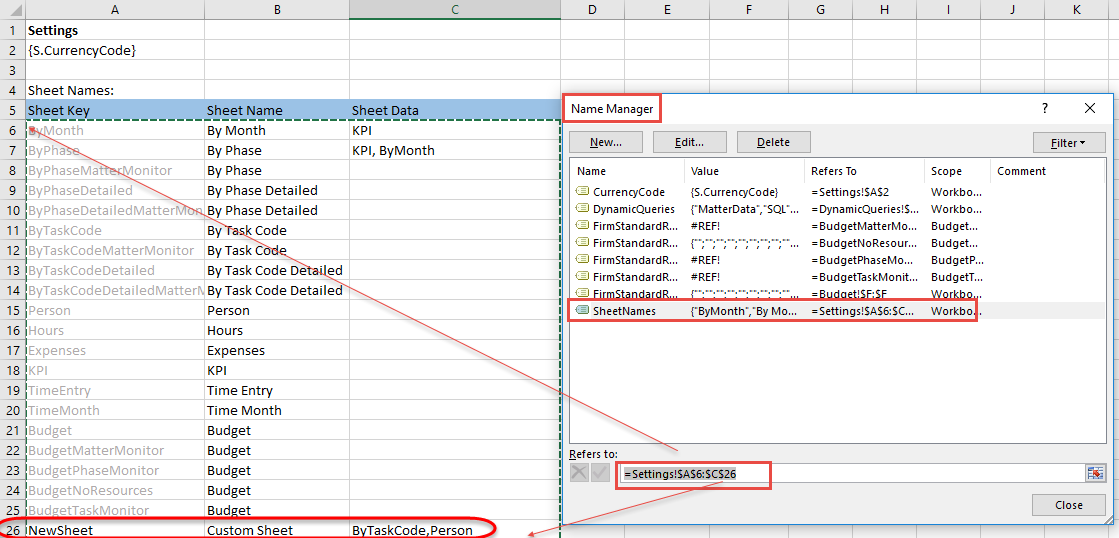1119x538 pixels.
Task: Select the first FirmStandardR entry with #REF! value
Action: coord(634,226)
